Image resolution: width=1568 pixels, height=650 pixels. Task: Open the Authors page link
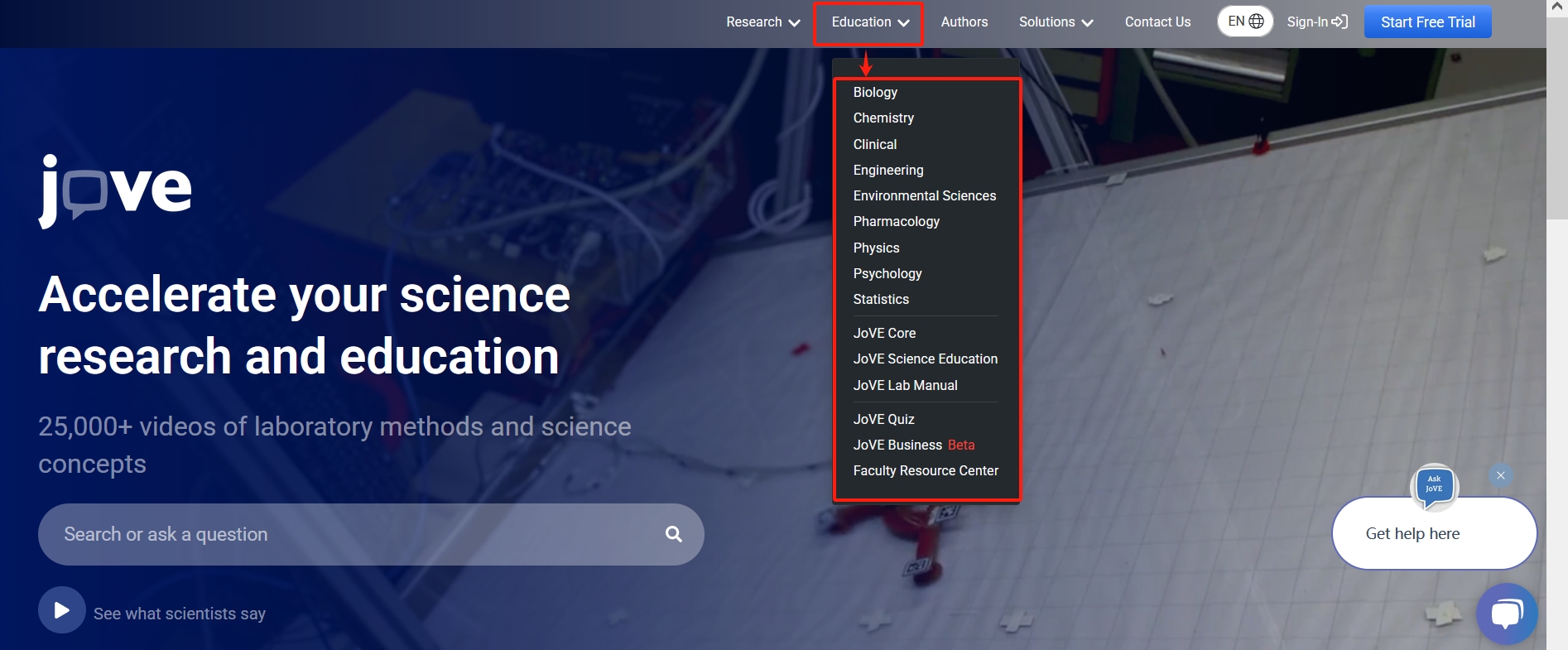[x=964, y=22]
